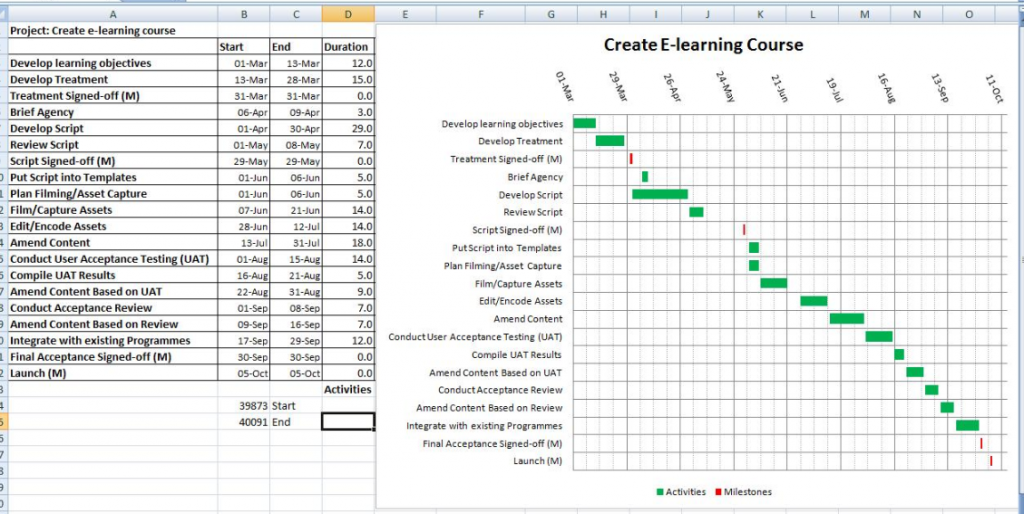Select column A header

coord(113,14)
